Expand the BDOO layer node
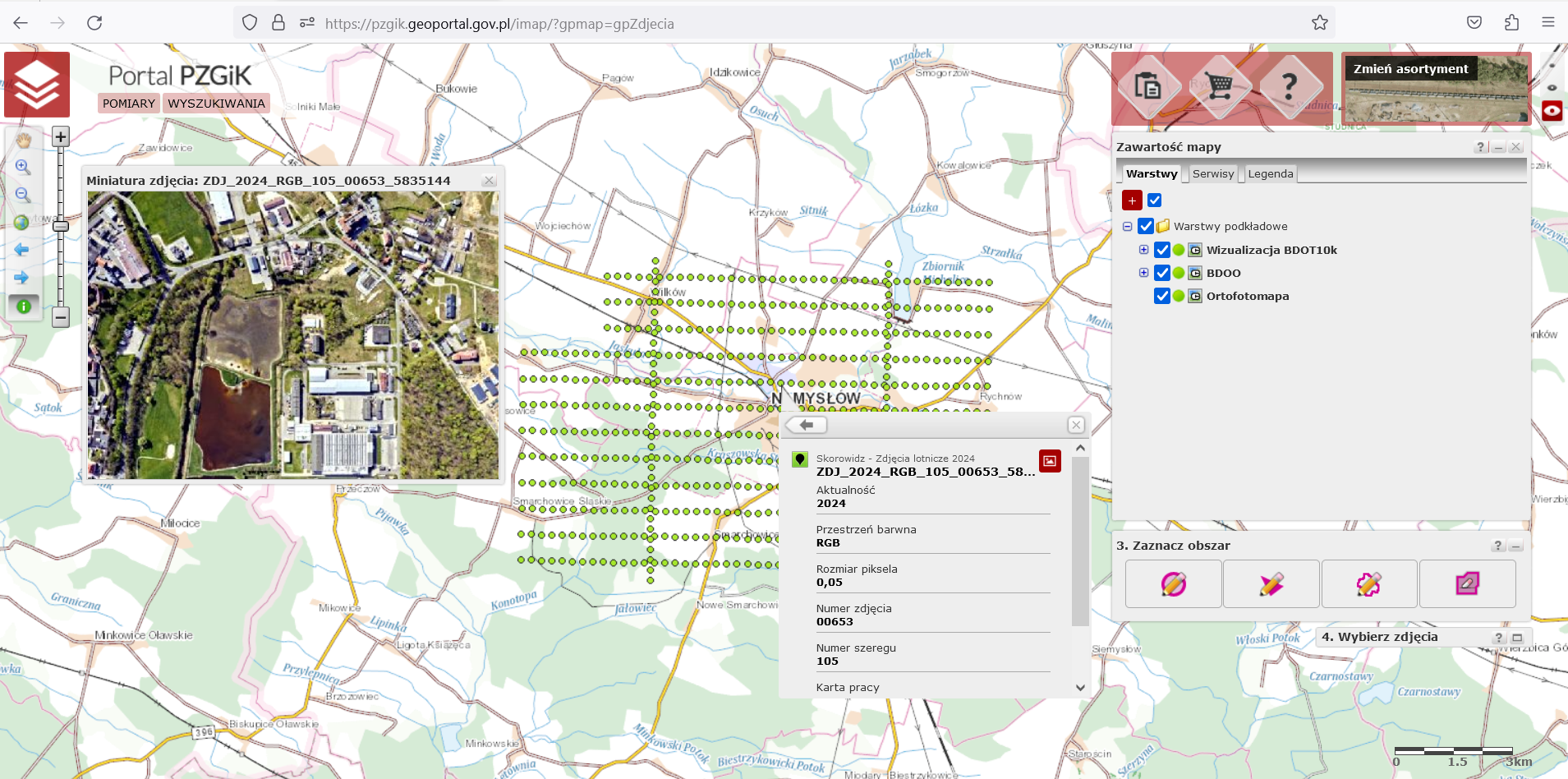 tap(1143, 272)
